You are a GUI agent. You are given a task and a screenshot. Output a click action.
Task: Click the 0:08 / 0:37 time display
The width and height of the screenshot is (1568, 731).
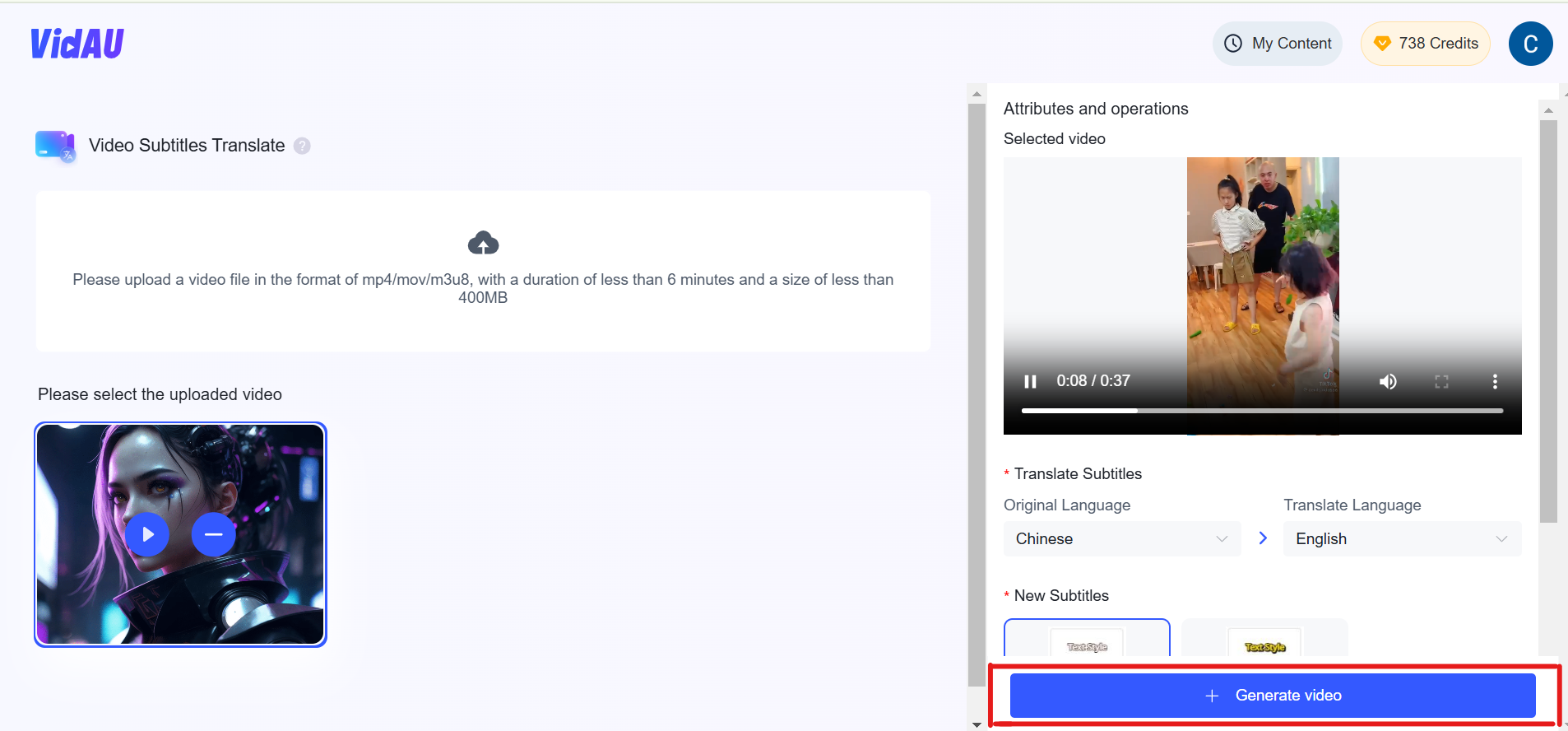click(1093, 381)
